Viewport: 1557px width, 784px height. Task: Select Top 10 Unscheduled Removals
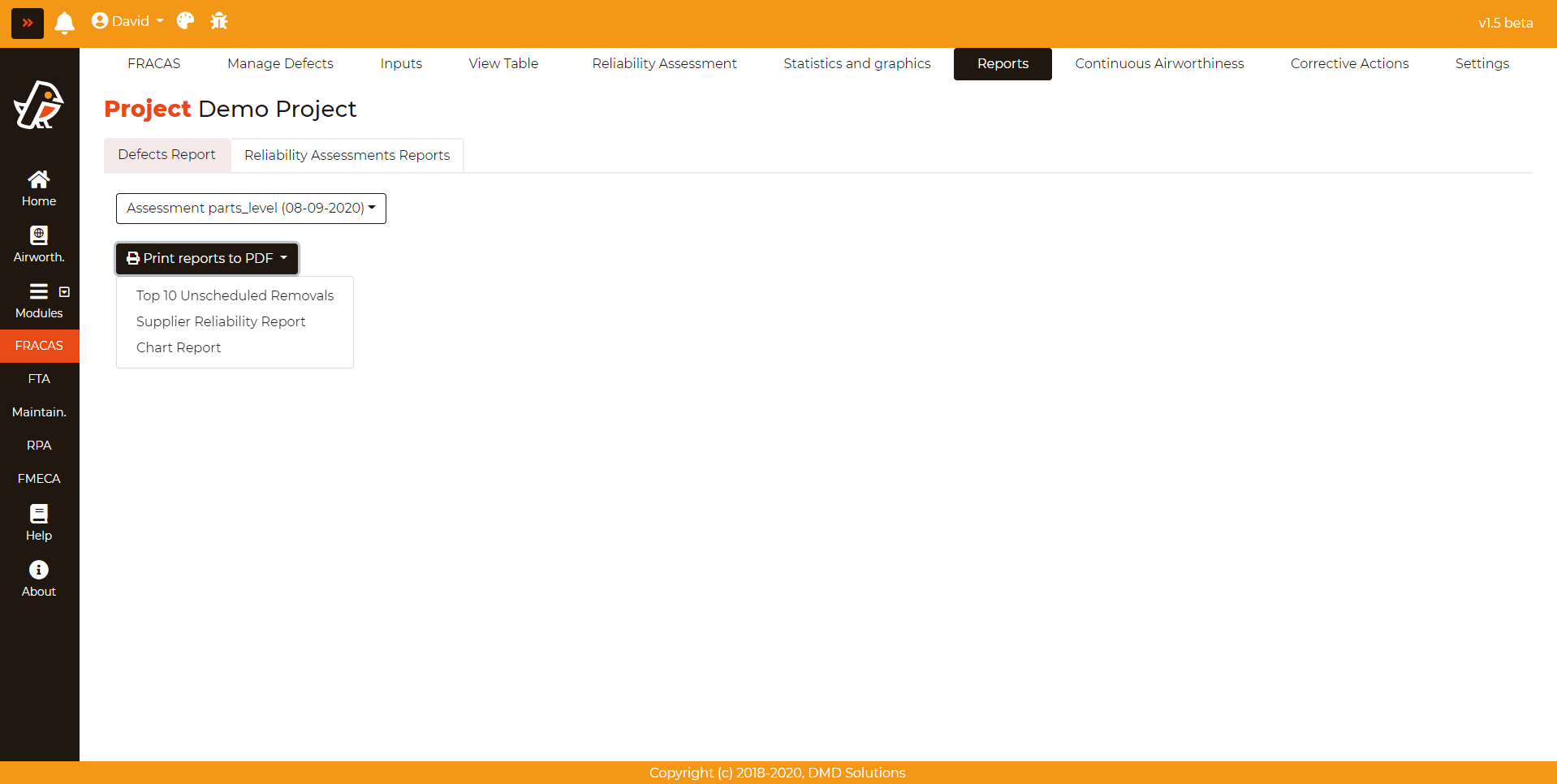[235, 295]
